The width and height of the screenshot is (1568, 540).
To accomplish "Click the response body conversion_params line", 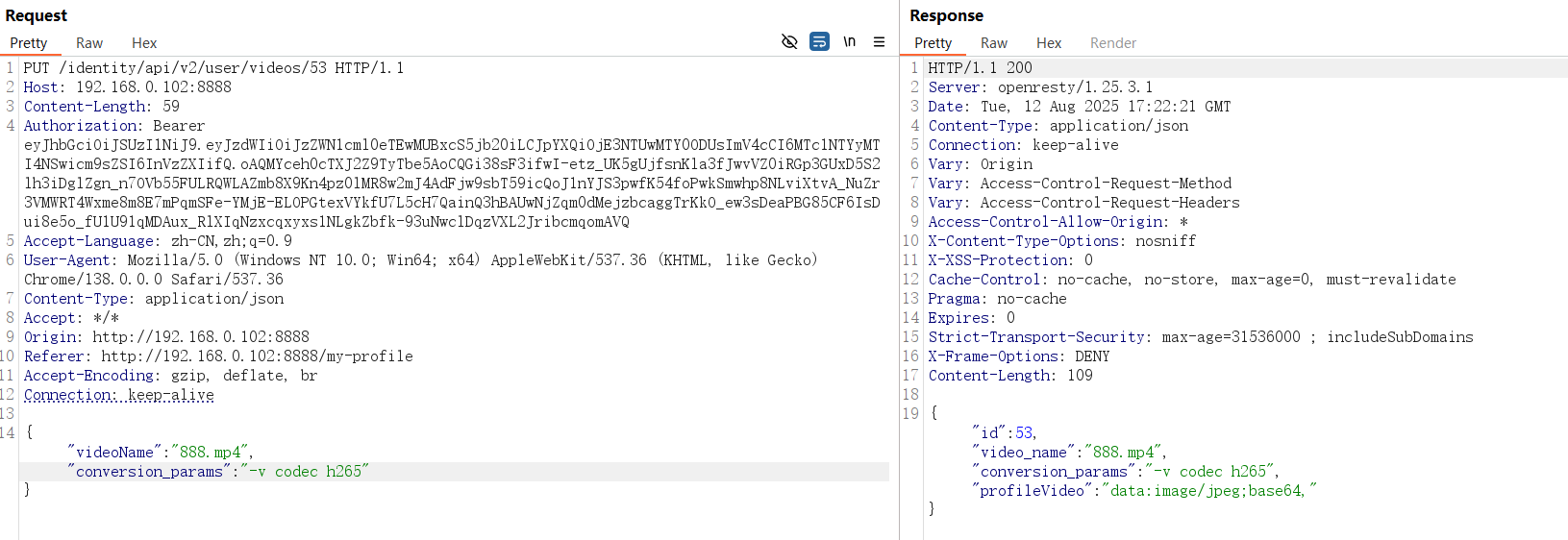I will 1126,472.
